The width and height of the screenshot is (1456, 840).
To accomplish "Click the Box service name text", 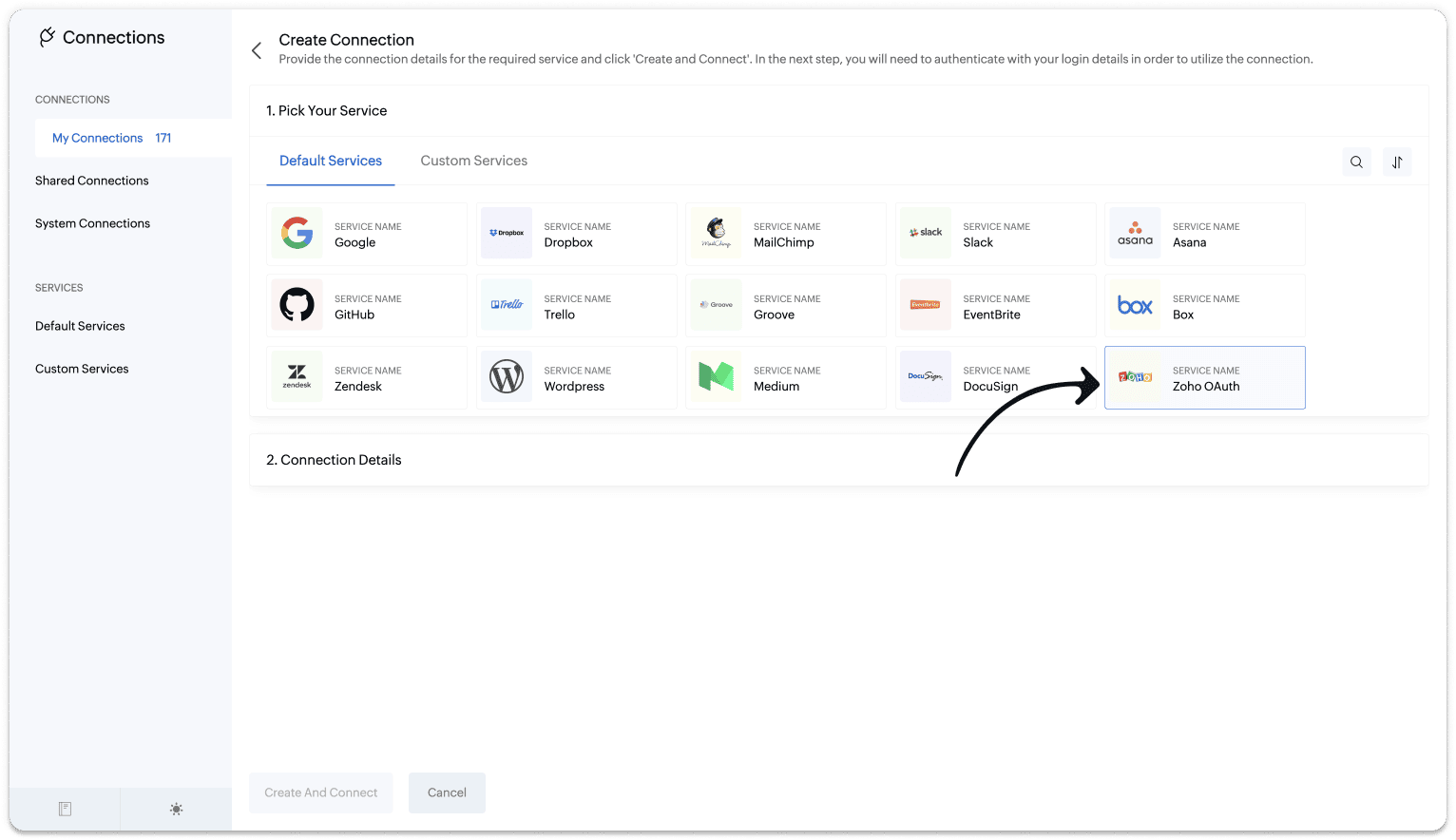I will click(x=1183, y=315).
